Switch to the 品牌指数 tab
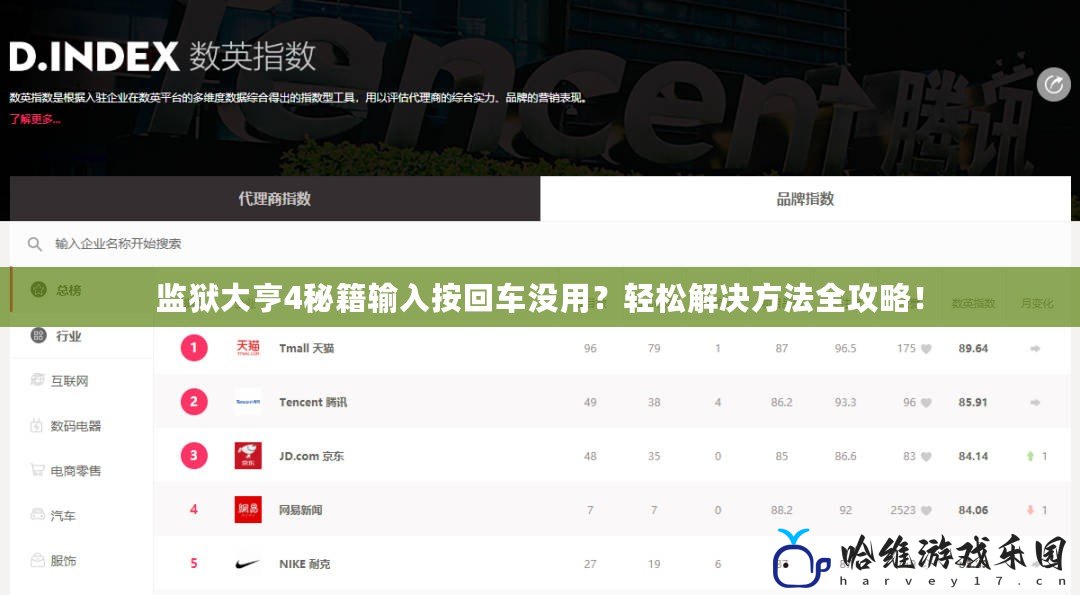1080x595 pixels. point(805,199)
